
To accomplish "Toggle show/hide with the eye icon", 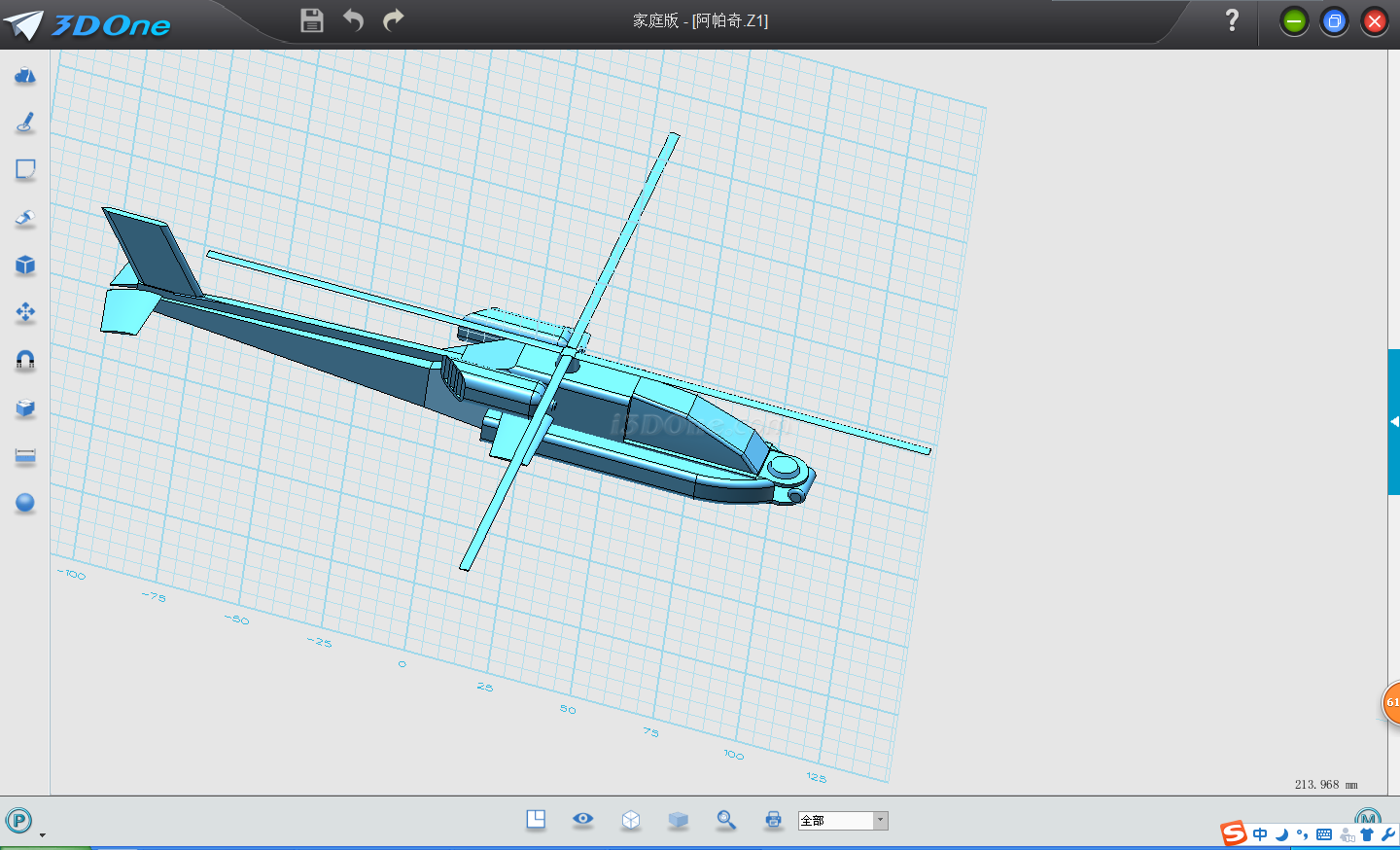I will (x=583, y=819).
